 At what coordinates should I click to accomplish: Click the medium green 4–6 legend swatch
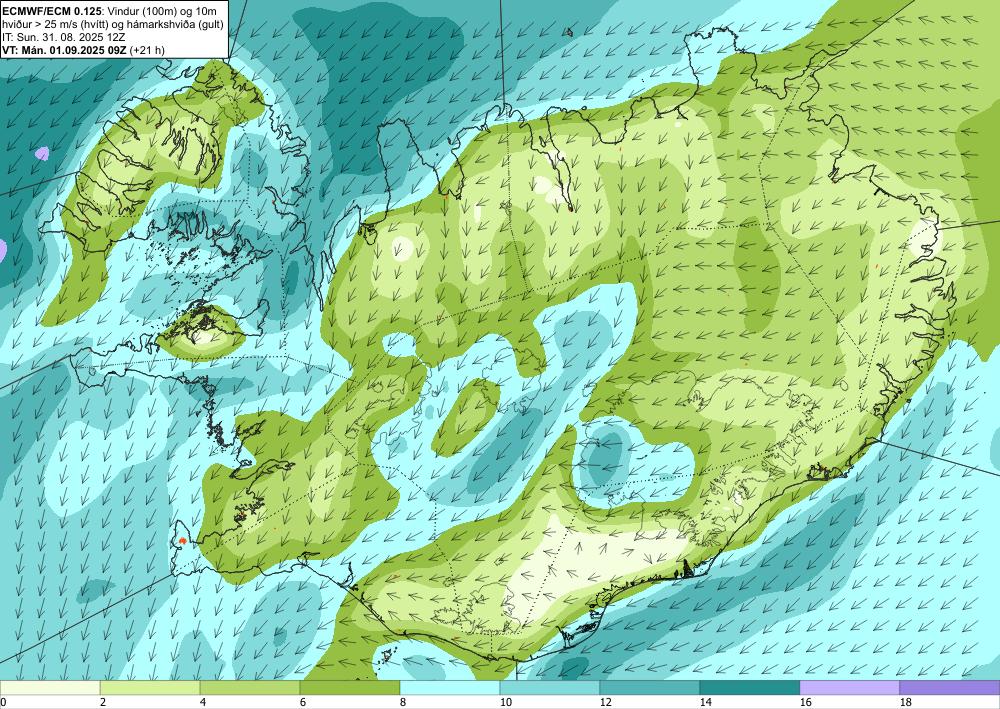tap(250, 688)
